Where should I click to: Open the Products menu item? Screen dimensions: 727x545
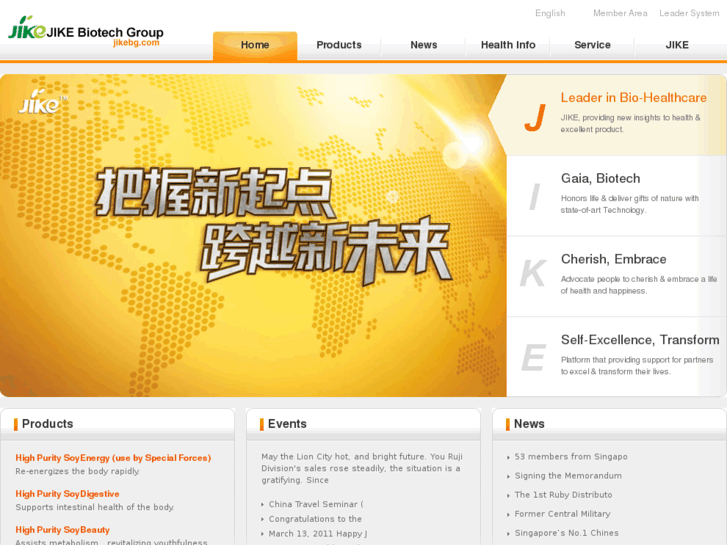(339, 45)
